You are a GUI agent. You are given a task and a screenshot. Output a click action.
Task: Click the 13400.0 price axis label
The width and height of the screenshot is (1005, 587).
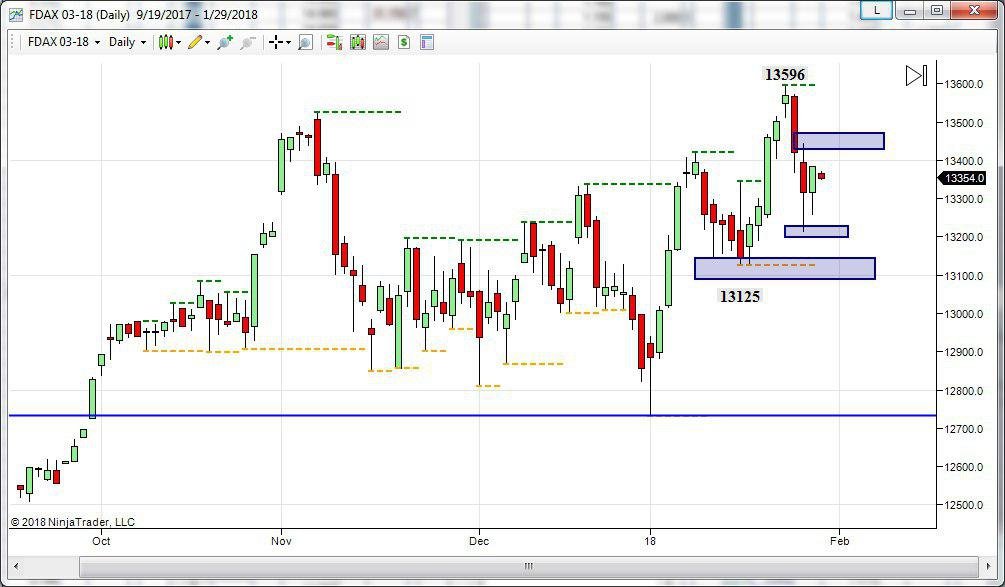[963, 161]
